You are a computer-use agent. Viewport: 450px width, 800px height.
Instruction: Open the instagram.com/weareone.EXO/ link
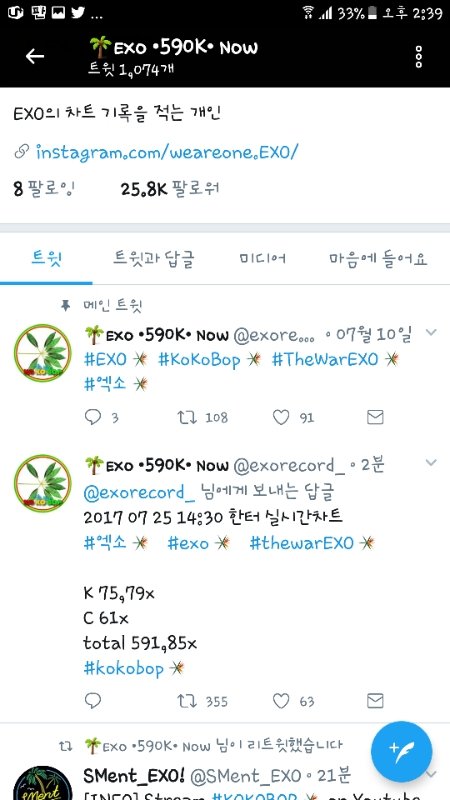click(166, 152)
